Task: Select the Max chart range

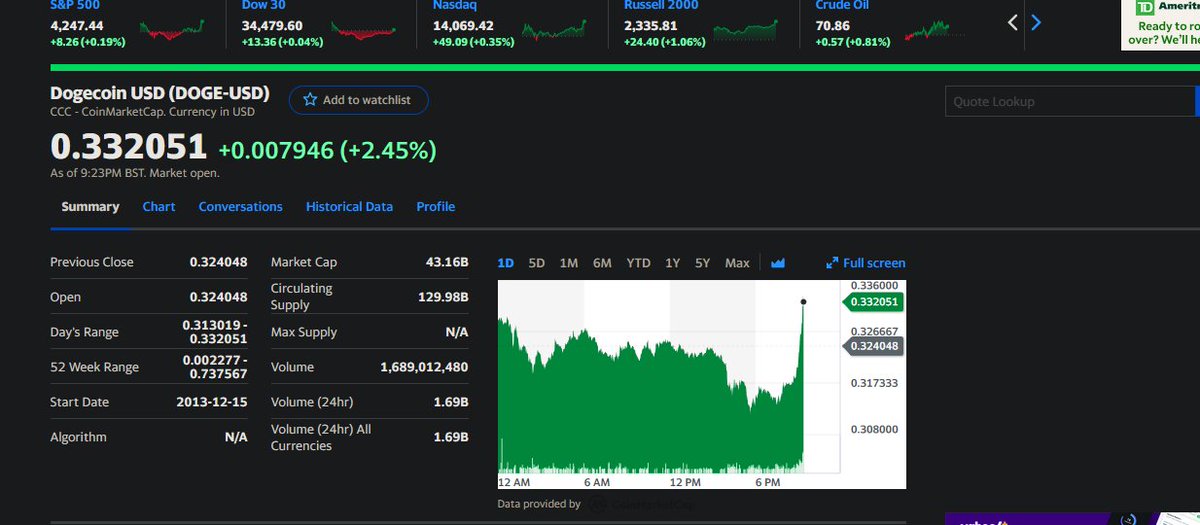Action: point(737,263)
